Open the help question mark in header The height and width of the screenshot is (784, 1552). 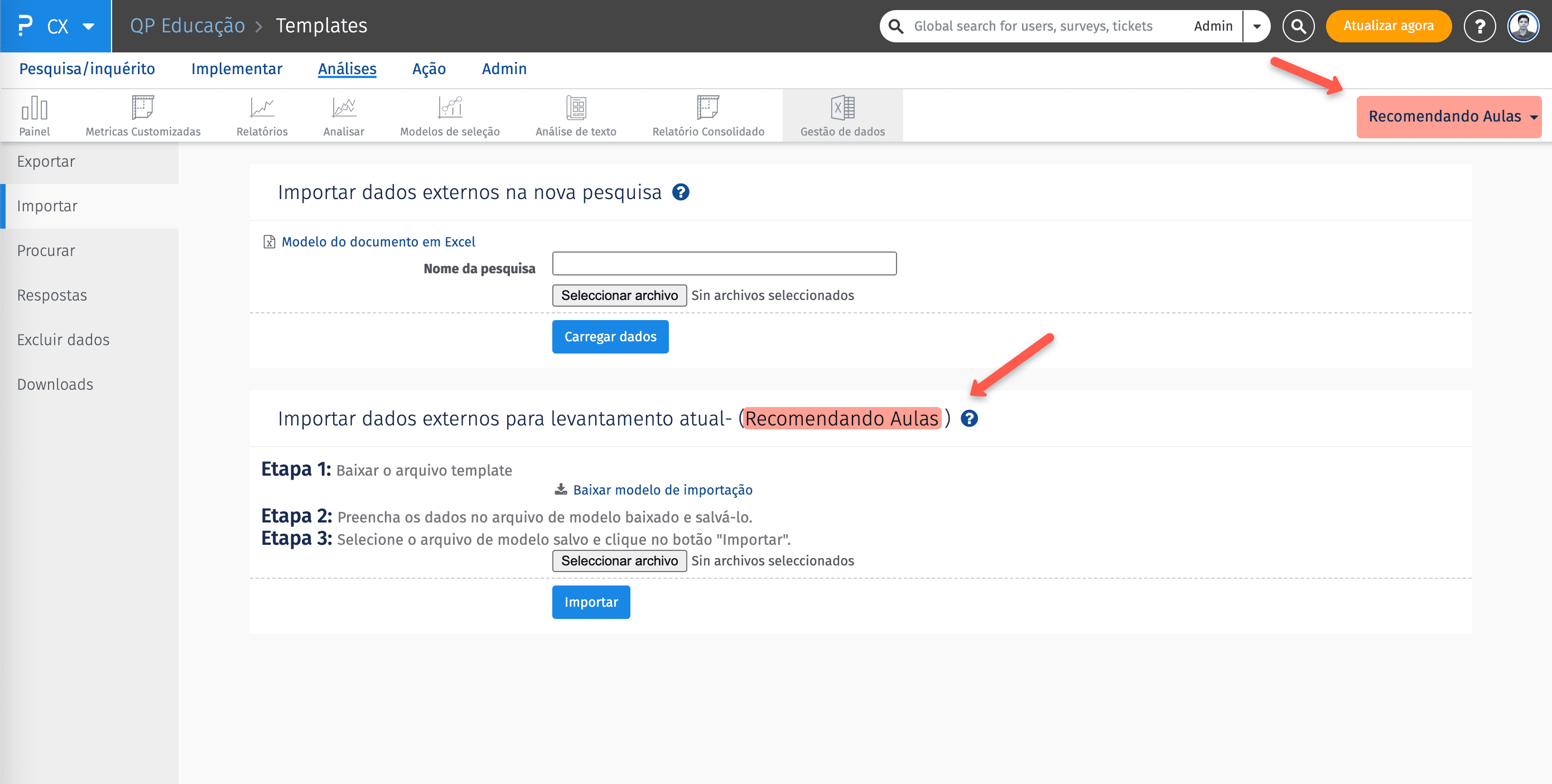pos(1479,26)
